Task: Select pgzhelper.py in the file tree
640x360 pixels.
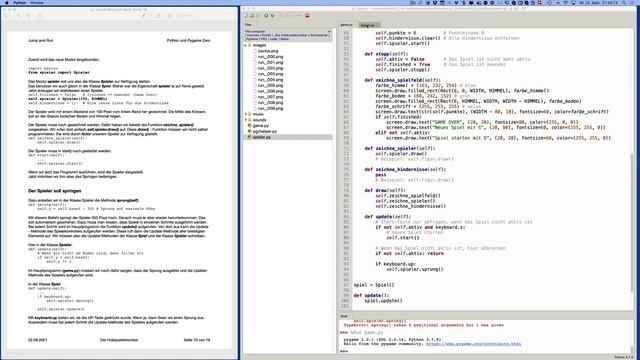Action: click(264, 131)
